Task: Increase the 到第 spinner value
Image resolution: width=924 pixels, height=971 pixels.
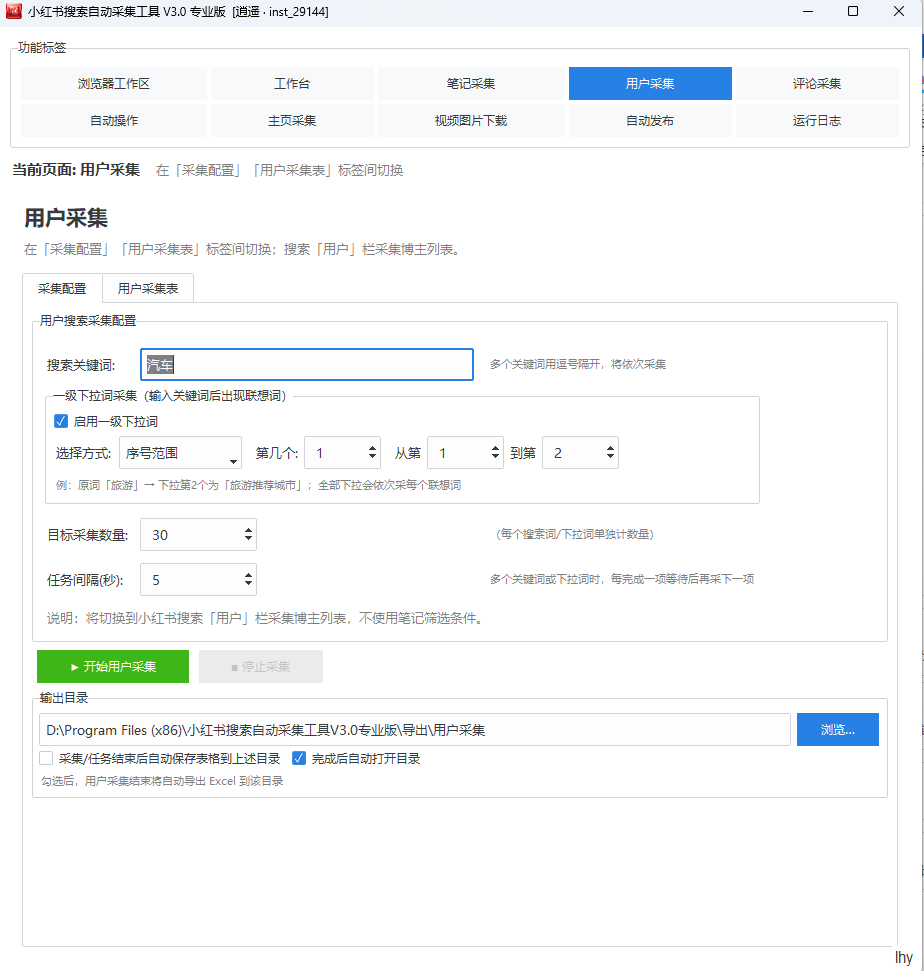Action: (611, 448)
